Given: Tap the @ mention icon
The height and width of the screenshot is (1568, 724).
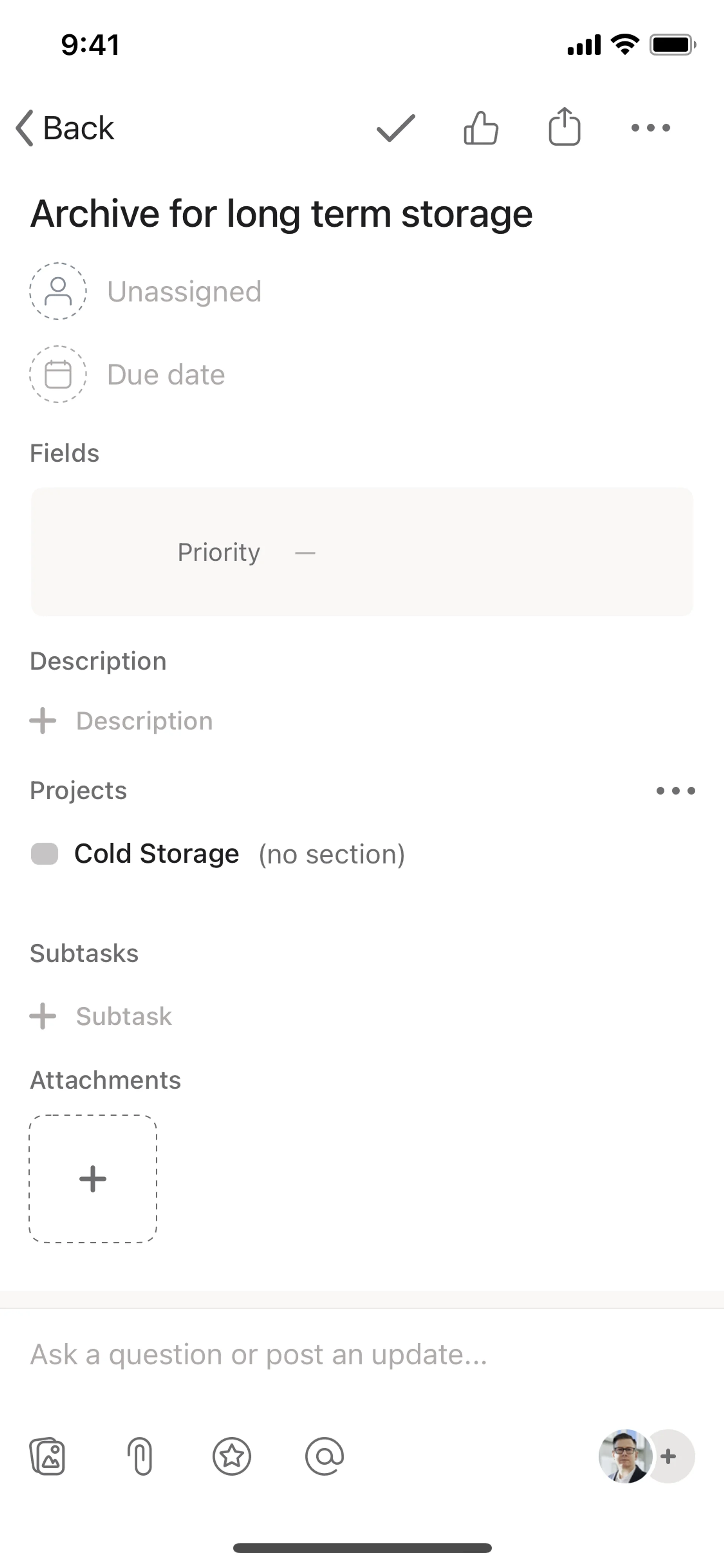Looking at the screenshot, I should [x=324, y=1456].
